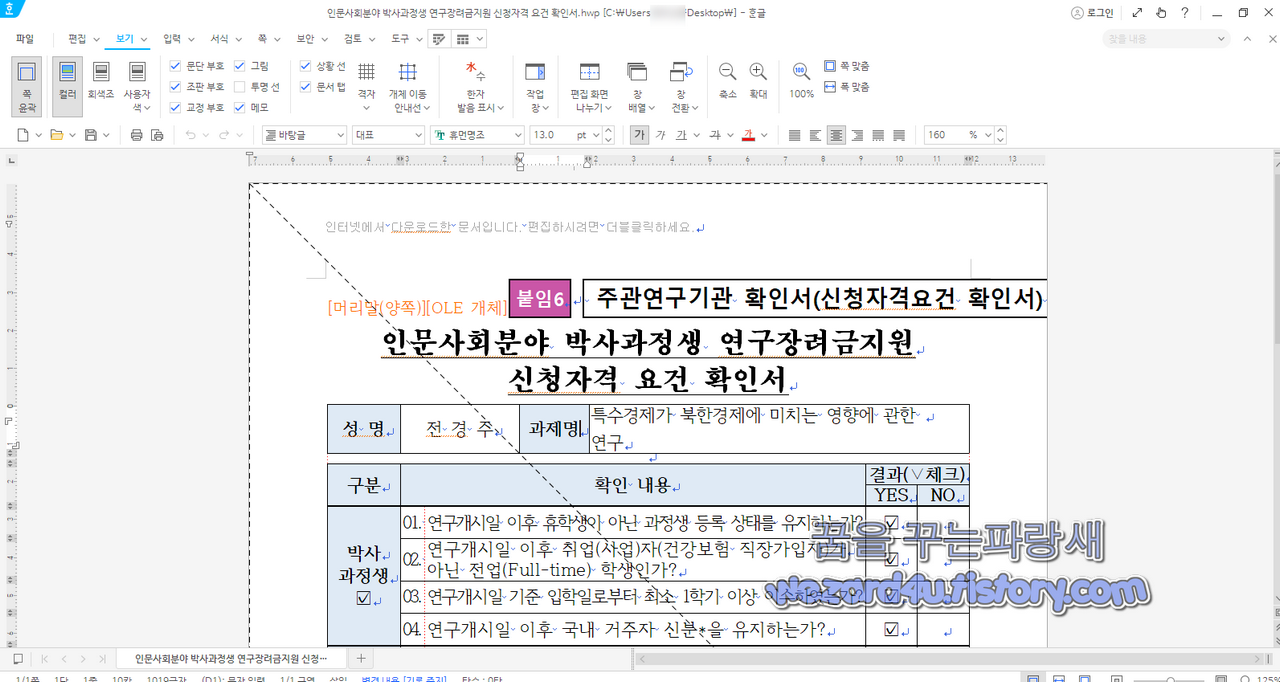Toggle bold formatting in the format toolbar
Image resolution: width=1280 pixels, height=682 pixels.
point(639,134)
